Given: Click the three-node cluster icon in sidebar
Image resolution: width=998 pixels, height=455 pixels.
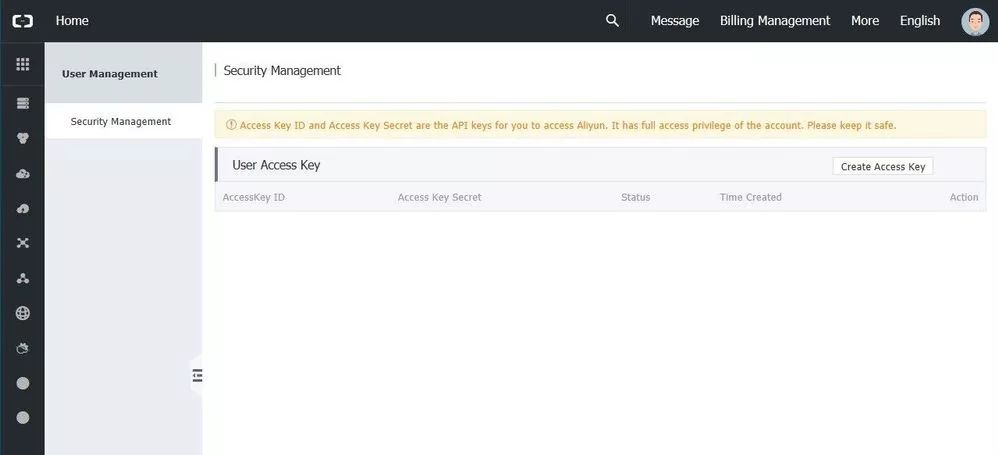Looking at the screenshot, I should click(x=22, y=278).
